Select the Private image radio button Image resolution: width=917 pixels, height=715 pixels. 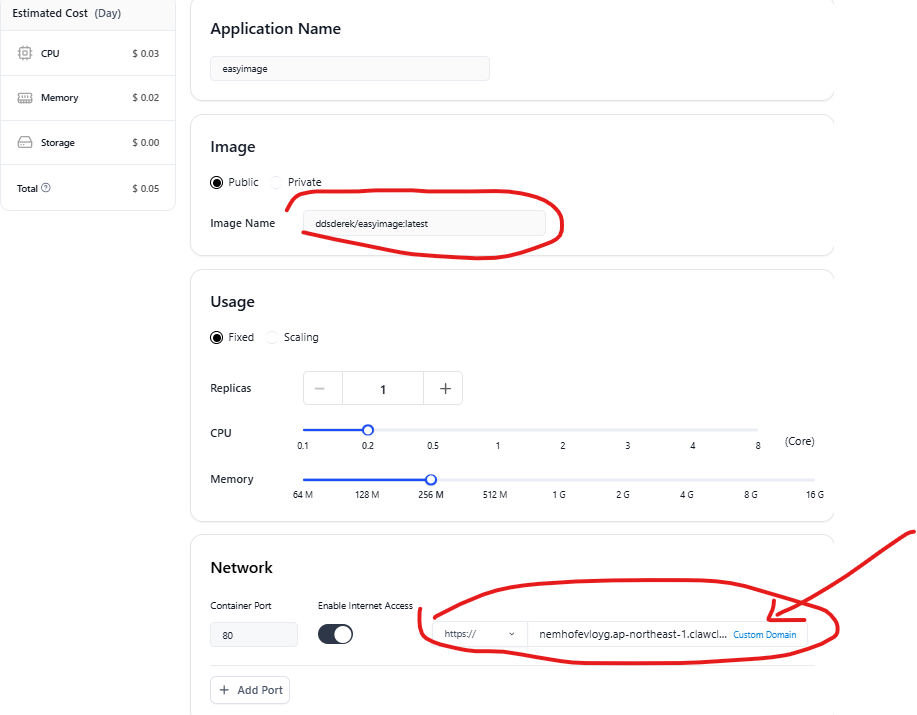point(277,182)
